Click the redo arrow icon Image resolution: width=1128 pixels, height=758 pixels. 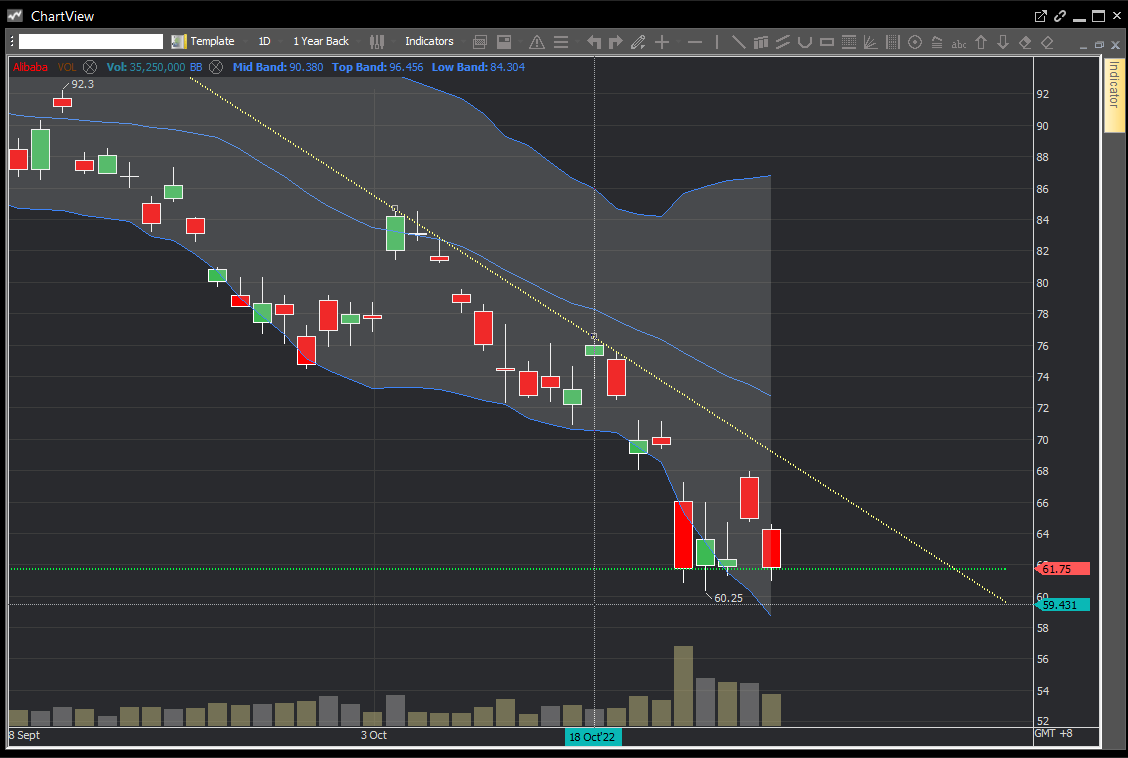[x=614, y=42]
